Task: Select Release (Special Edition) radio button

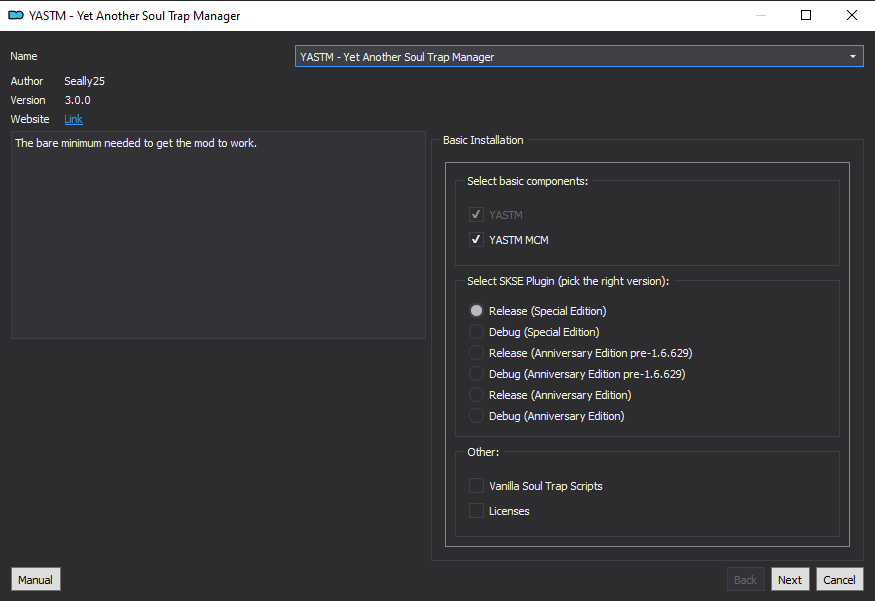Action: point(476,310)
